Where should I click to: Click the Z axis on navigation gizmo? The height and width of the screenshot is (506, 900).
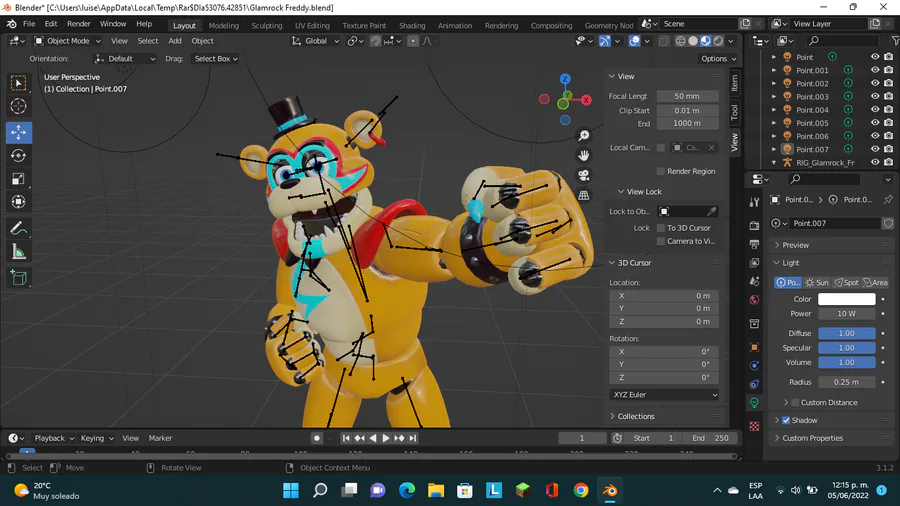point(565,79)
